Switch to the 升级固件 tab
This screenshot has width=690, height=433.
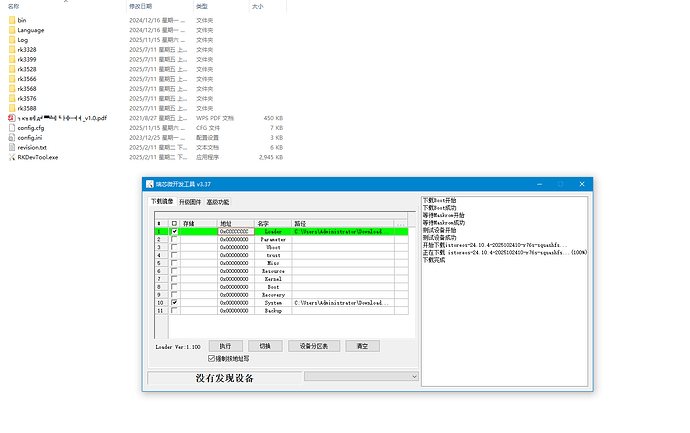click(x=190, y=202)
